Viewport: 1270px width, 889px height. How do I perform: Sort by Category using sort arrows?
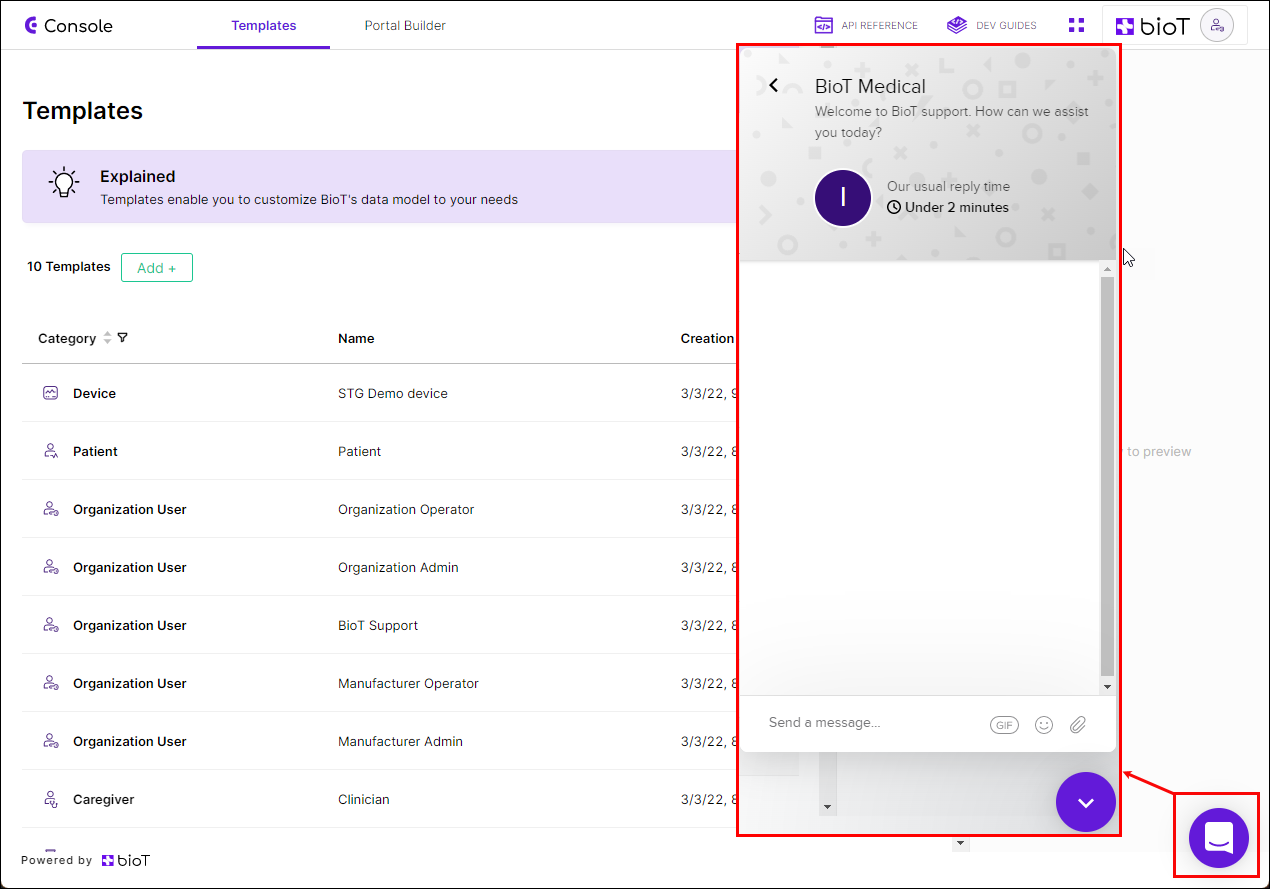107,338
